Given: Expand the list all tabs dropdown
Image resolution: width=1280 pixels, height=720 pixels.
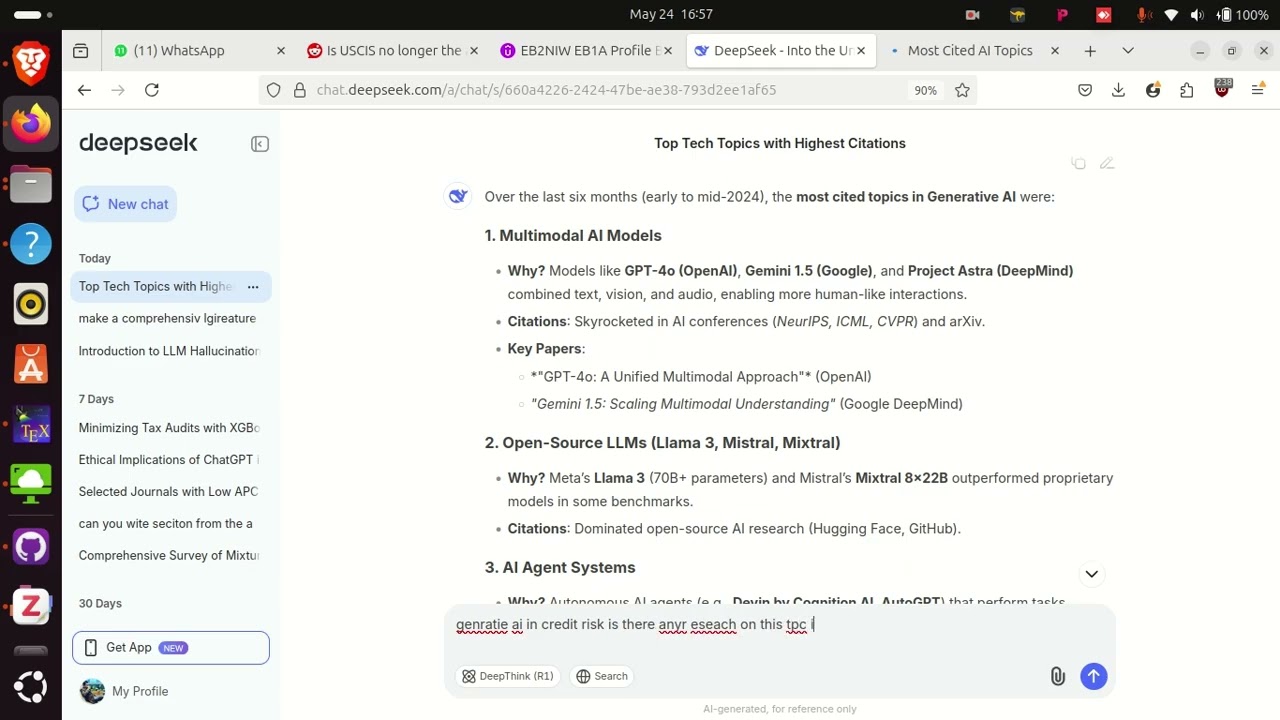Looking at the screenshot, I should coord(1128,51).
